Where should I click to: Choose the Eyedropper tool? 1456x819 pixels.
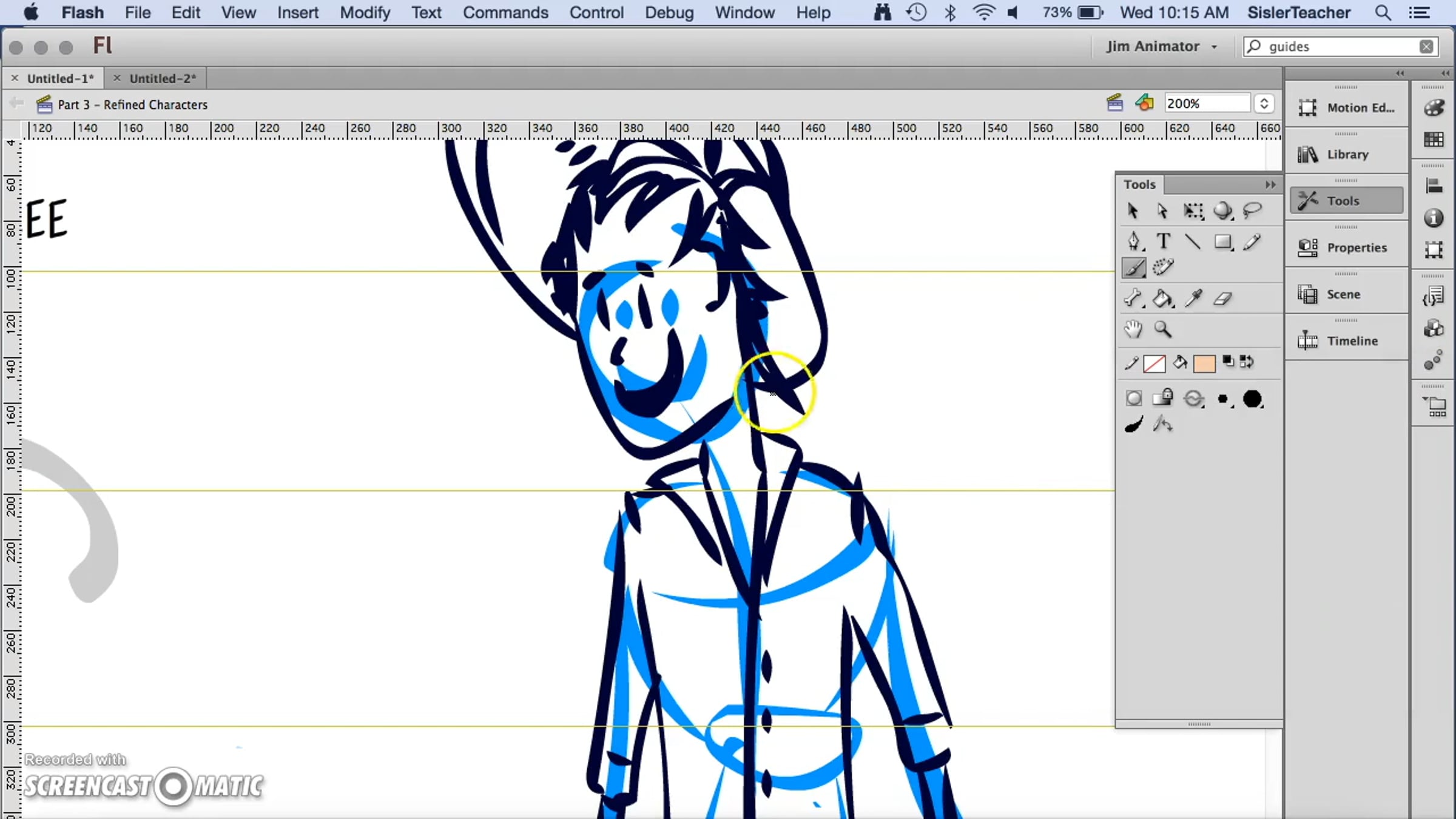pos(1193,298)
